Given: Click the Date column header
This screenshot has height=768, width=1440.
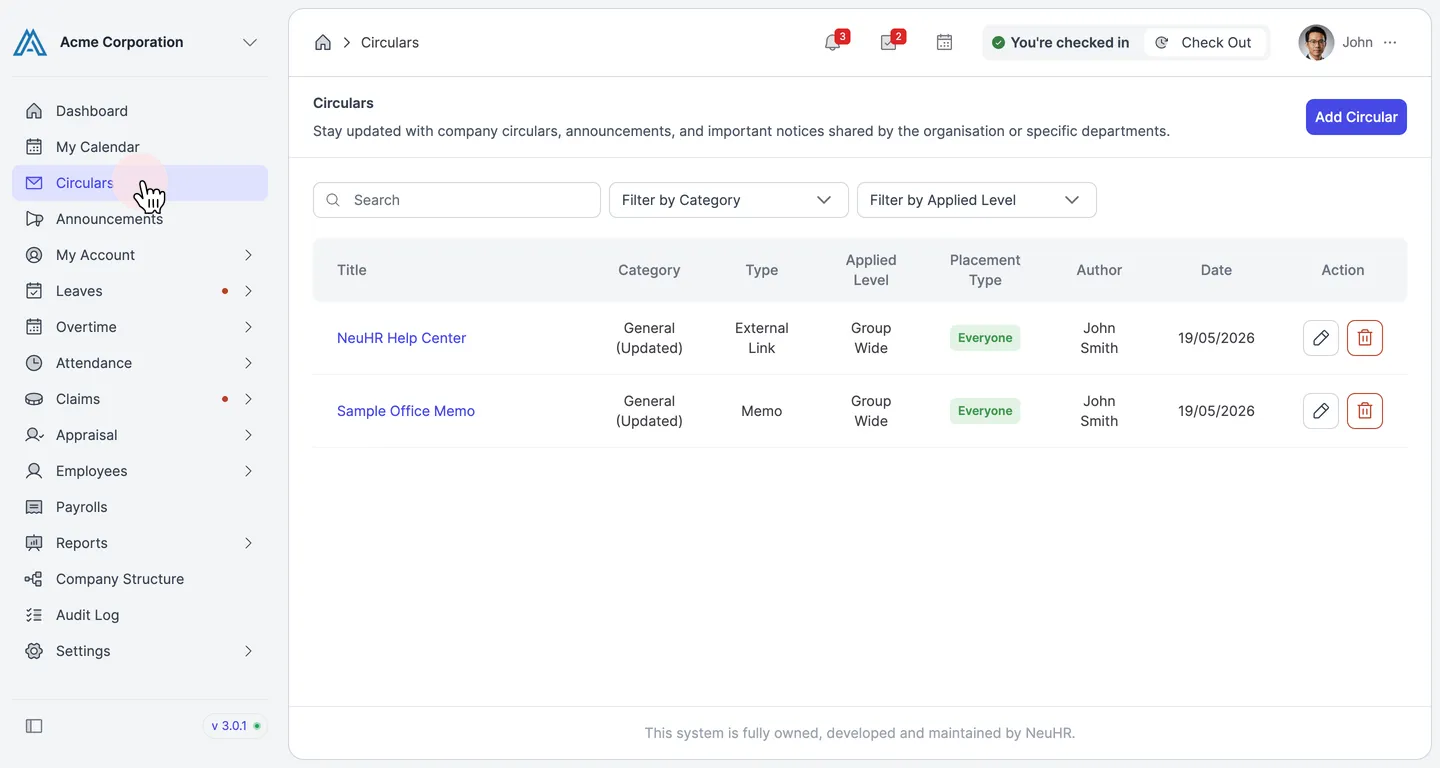Looking at the screenshot, I should tap(1216, 270).
